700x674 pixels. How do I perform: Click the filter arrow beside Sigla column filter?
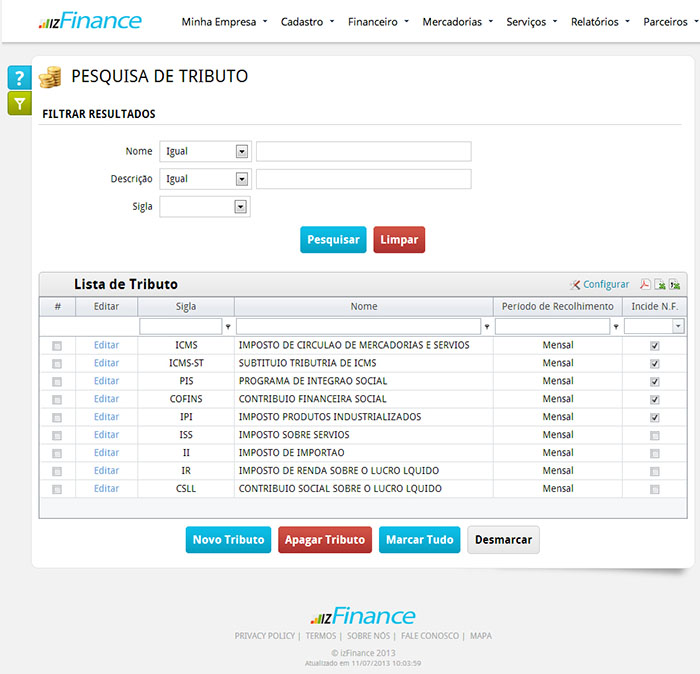point(228,327)
